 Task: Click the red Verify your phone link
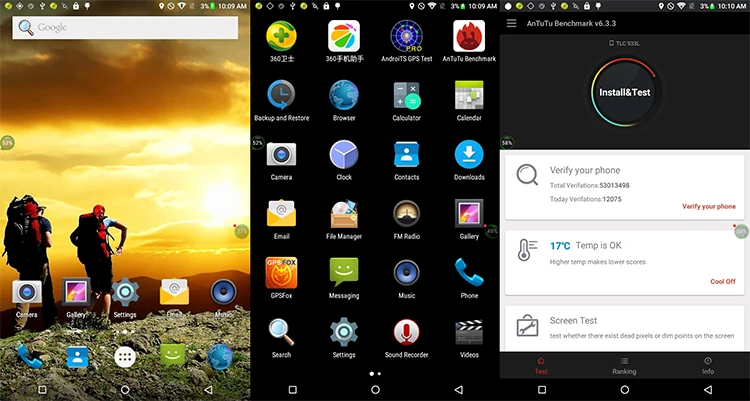[x=708, y=206]
